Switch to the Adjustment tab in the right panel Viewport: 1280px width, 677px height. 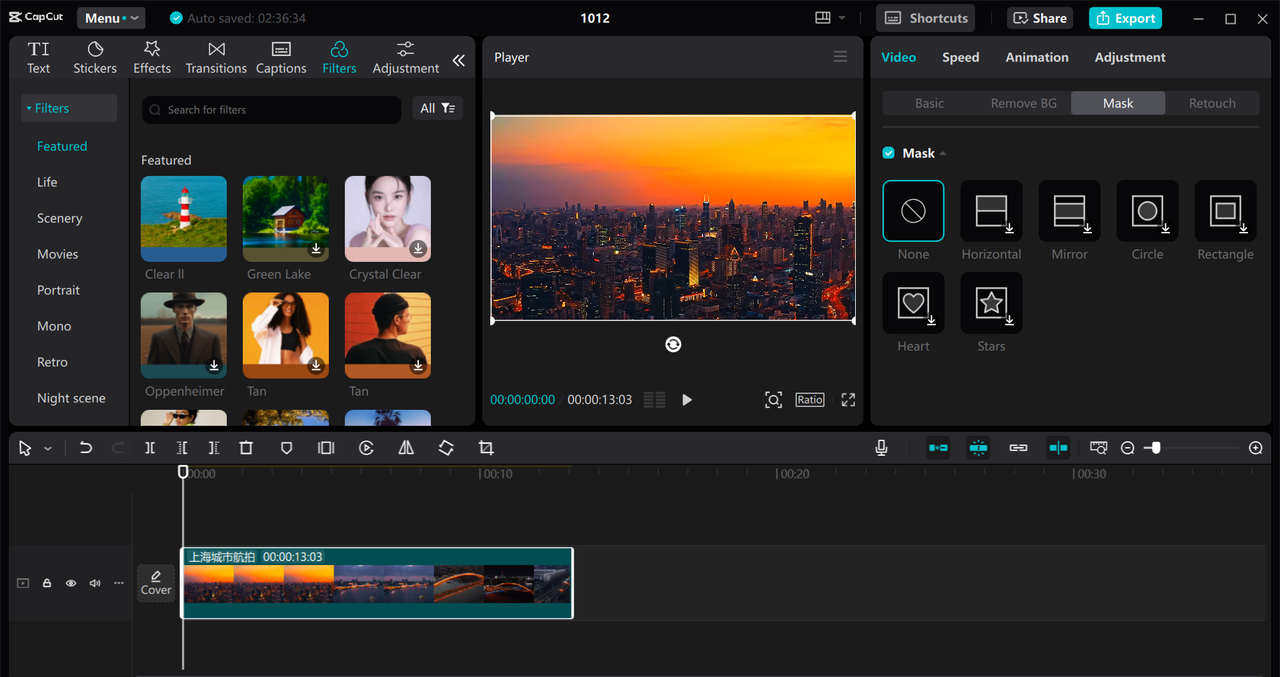point(1130,57)
